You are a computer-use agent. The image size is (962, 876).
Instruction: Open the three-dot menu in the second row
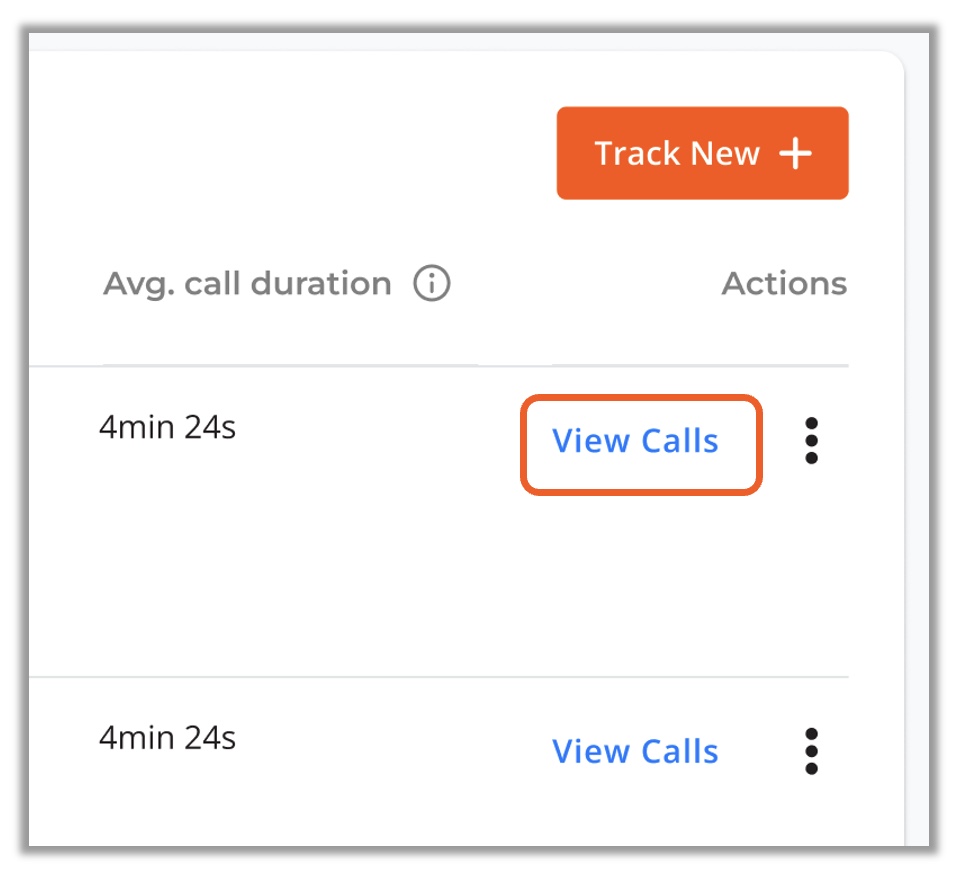(x=811, y=751)
